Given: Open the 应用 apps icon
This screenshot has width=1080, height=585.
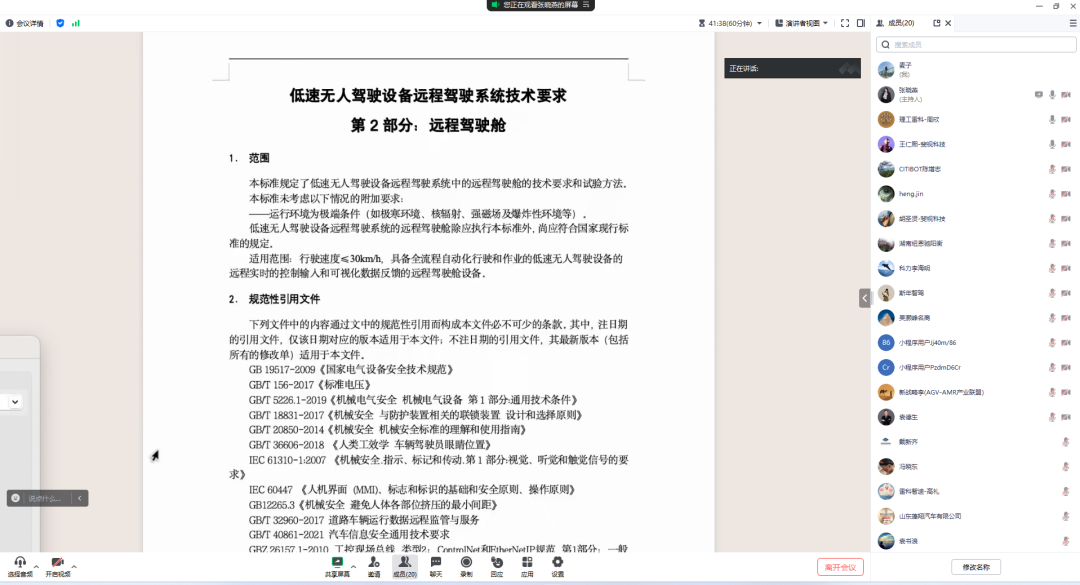Looking at the screenshot, I should (527, 564).
